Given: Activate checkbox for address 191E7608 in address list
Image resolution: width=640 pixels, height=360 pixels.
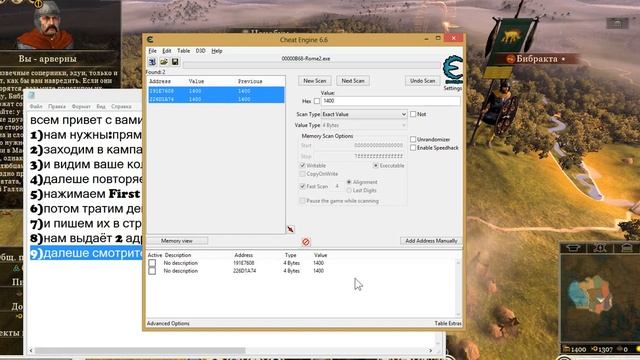Looking at the screenshot, I should point(152,263).
